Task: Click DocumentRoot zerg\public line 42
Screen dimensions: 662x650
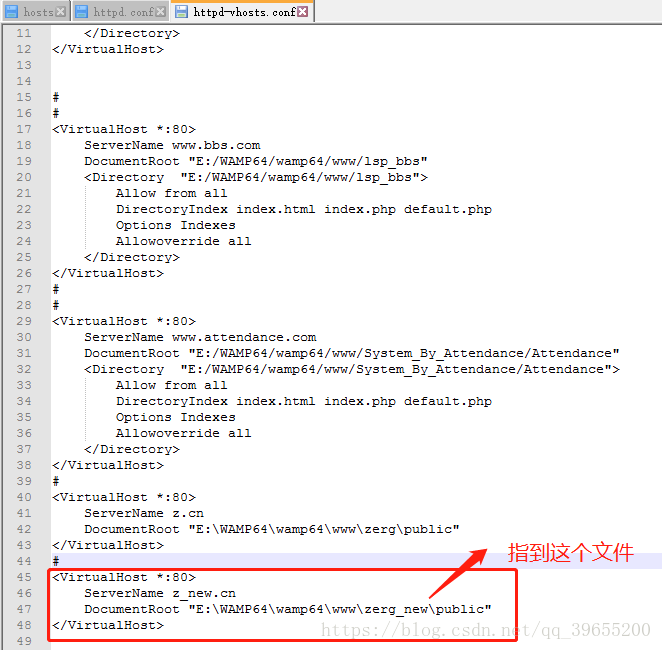Action: coord(271,529)
